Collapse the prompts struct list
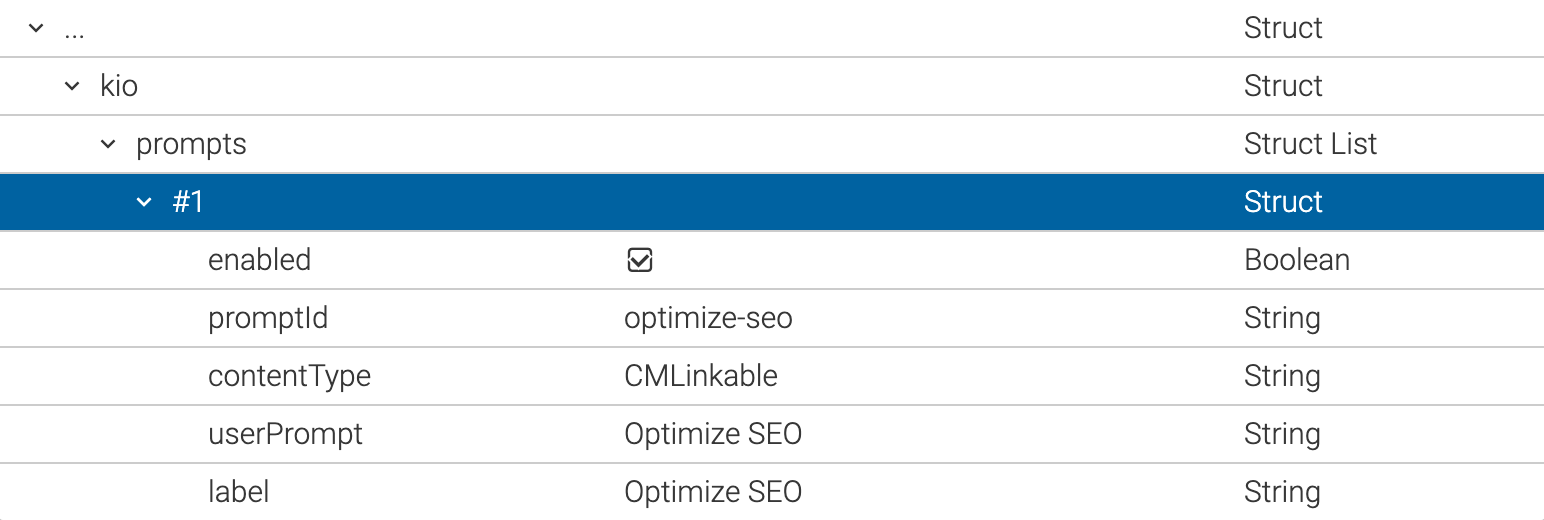 click(x=108, y=144)
